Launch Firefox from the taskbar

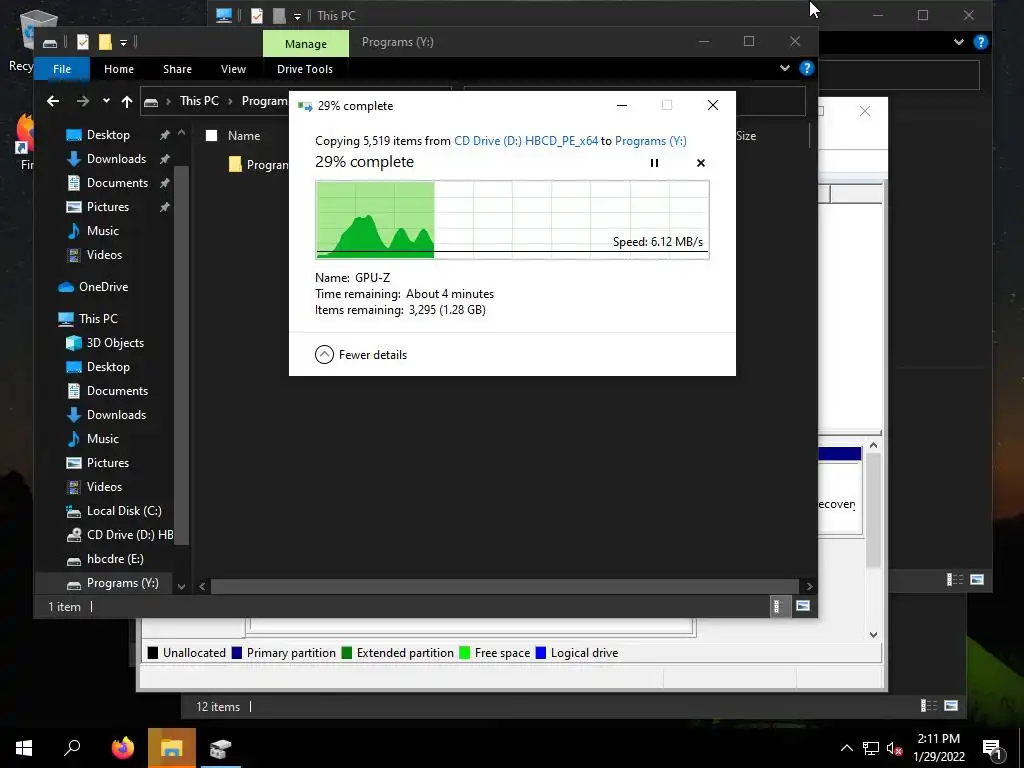[122, 748]
